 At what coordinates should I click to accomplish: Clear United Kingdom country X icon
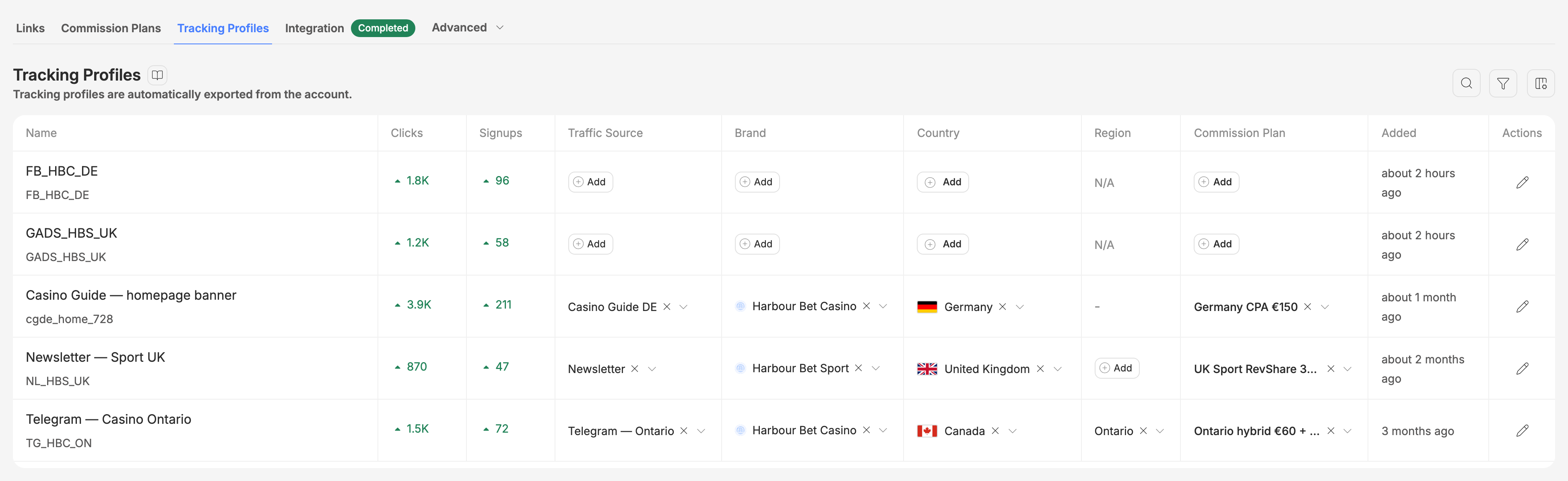(x=1040, y=369)
